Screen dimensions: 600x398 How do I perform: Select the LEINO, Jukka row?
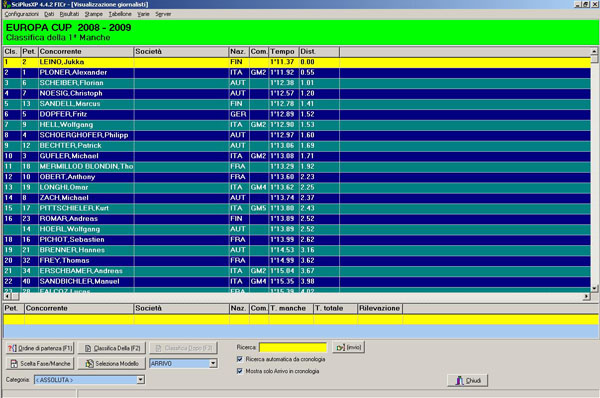(x=297, y=62)
